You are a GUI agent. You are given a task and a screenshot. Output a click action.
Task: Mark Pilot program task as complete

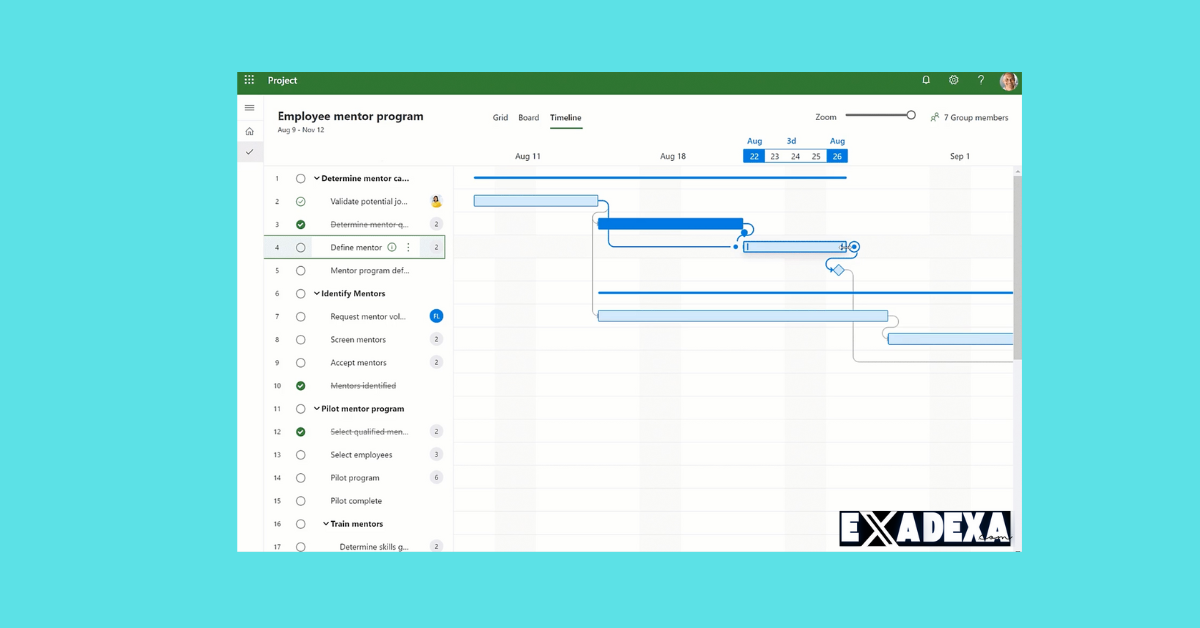(x=301, y=477)
